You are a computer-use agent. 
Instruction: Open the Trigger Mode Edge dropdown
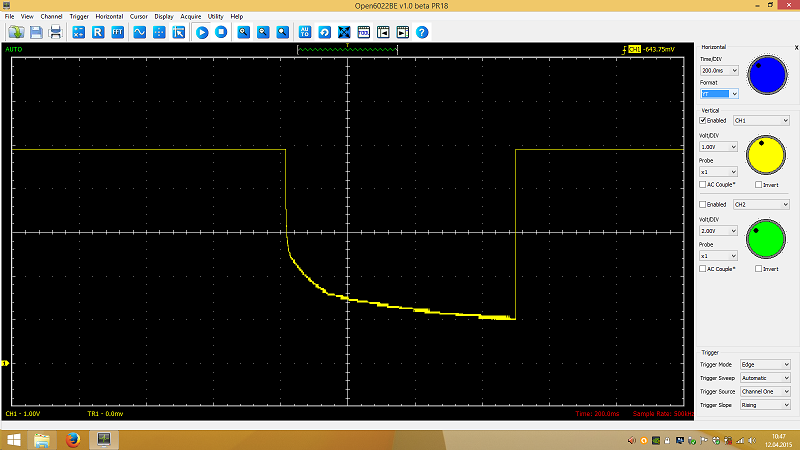tap(765, 365)
